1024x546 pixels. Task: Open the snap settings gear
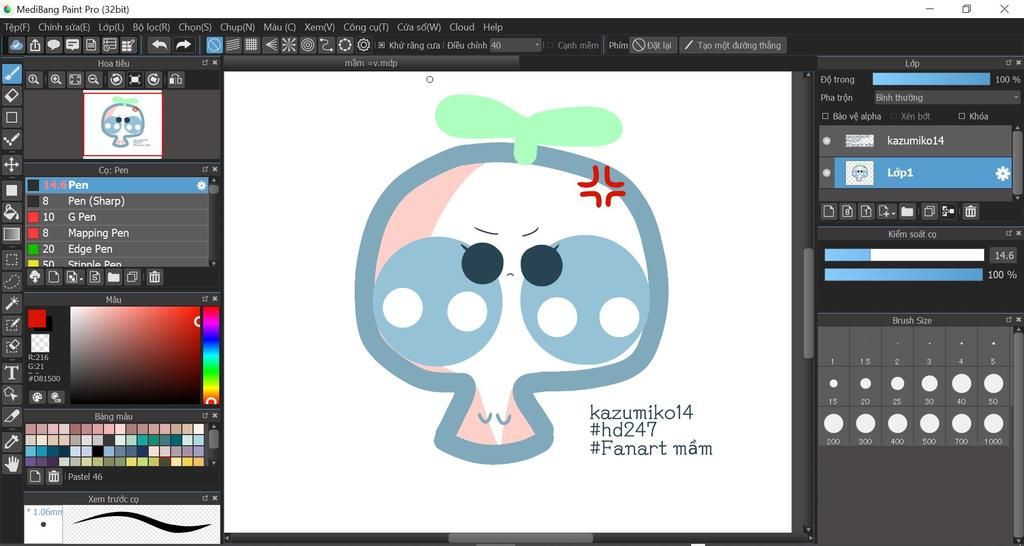[x=364, y=45]
